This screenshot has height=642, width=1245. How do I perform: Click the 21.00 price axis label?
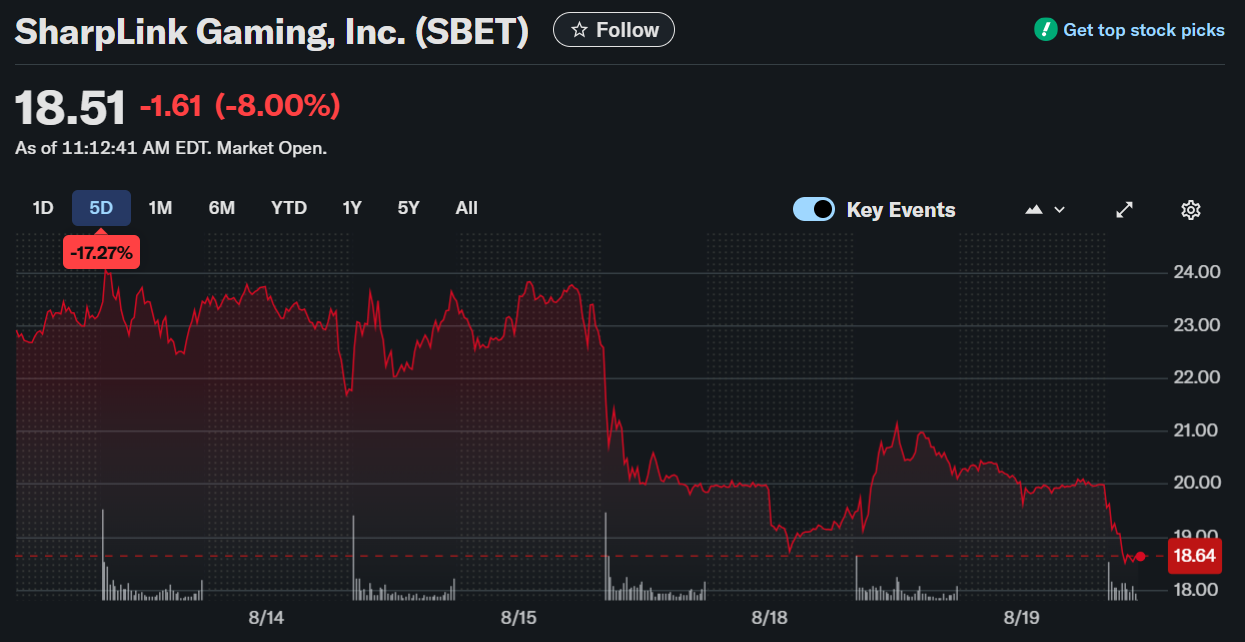click(x=1194, y=430)
